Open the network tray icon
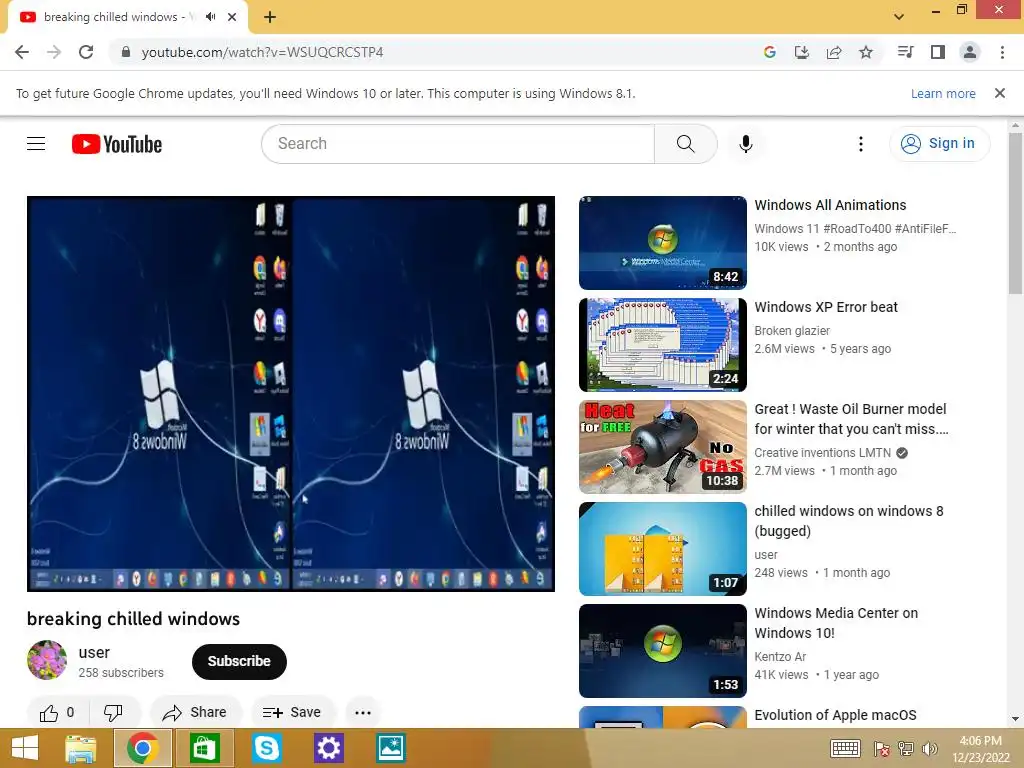This screenshot has height=768, width=1024. point(906,748)
